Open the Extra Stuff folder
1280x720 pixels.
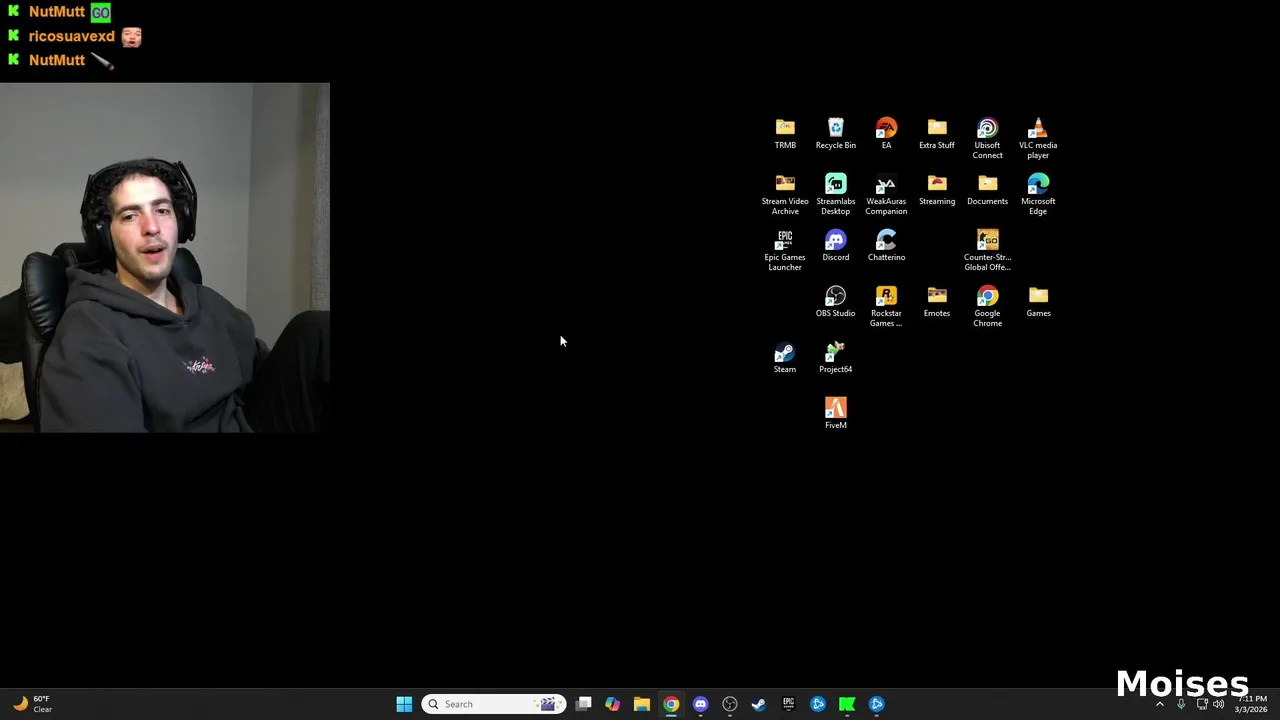click(937, 133)
